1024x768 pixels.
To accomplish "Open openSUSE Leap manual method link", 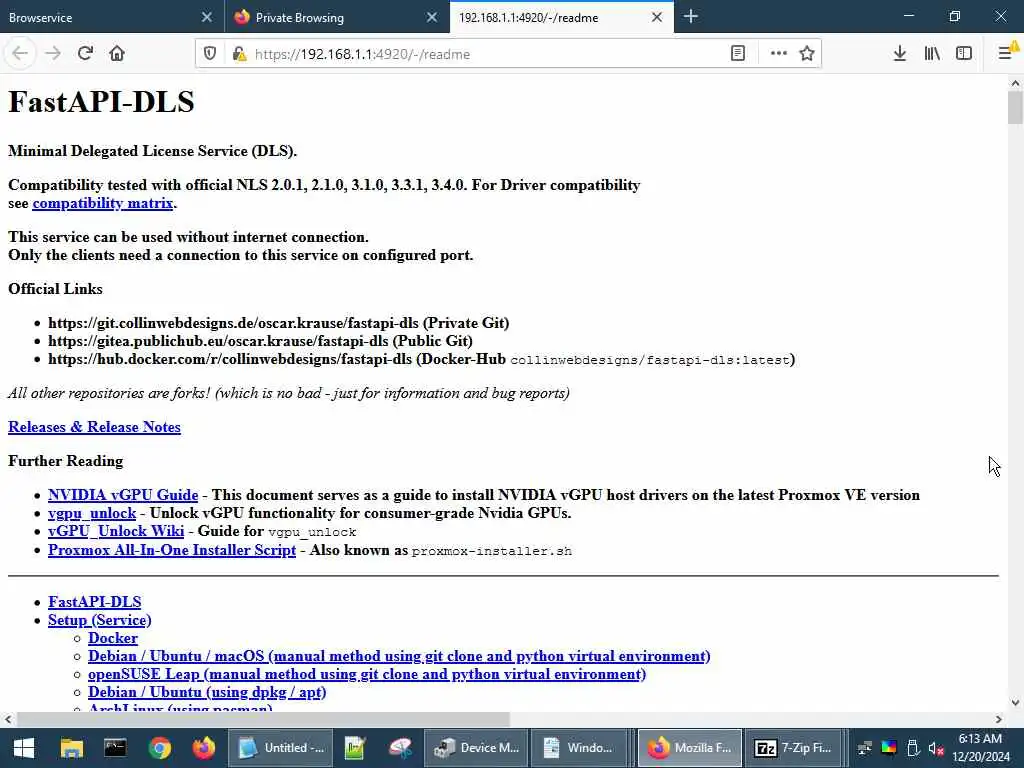I will click(367, 674).
